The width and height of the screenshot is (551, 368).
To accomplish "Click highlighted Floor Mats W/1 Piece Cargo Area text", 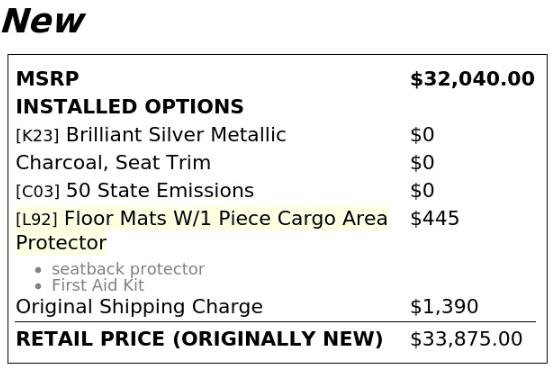I will [x=226, y=218].
